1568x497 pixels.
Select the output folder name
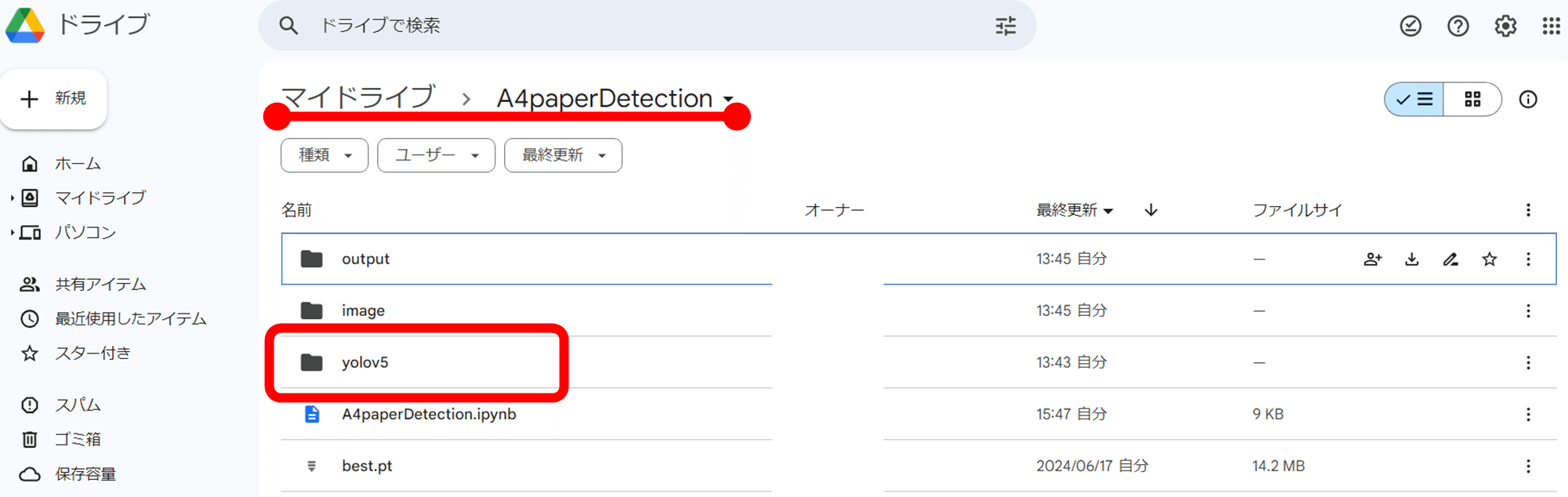(x=365, y=259)
